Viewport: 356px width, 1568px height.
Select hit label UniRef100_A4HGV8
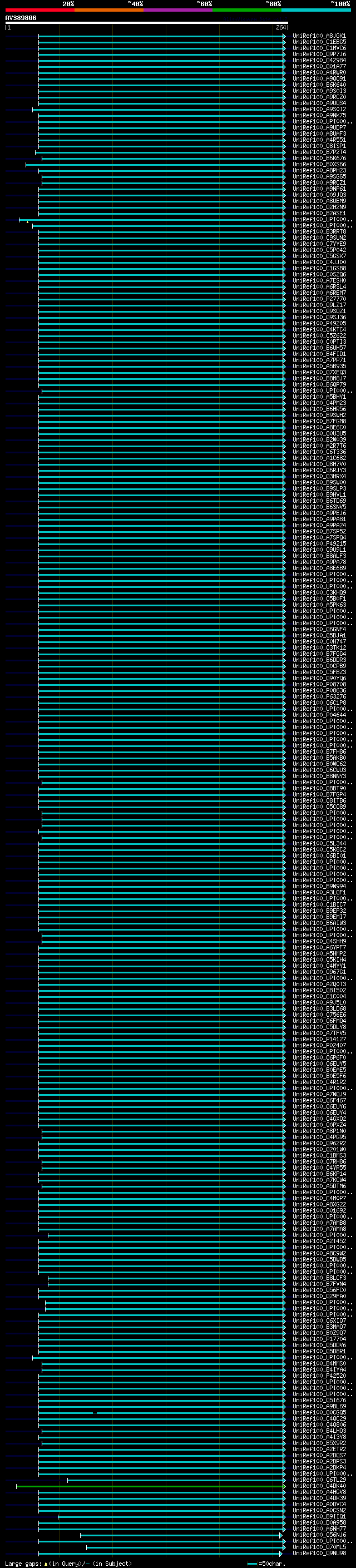pos(319,1492)
